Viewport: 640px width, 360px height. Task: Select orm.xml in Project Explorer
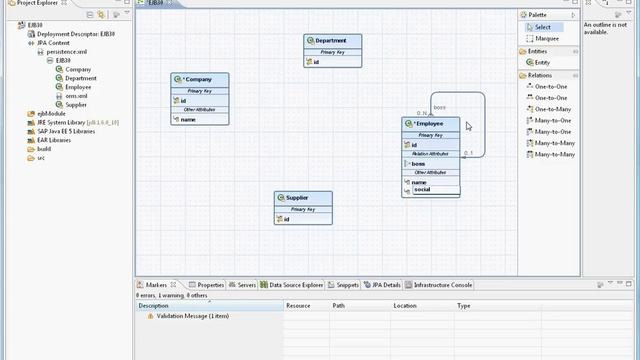(76, 96)
